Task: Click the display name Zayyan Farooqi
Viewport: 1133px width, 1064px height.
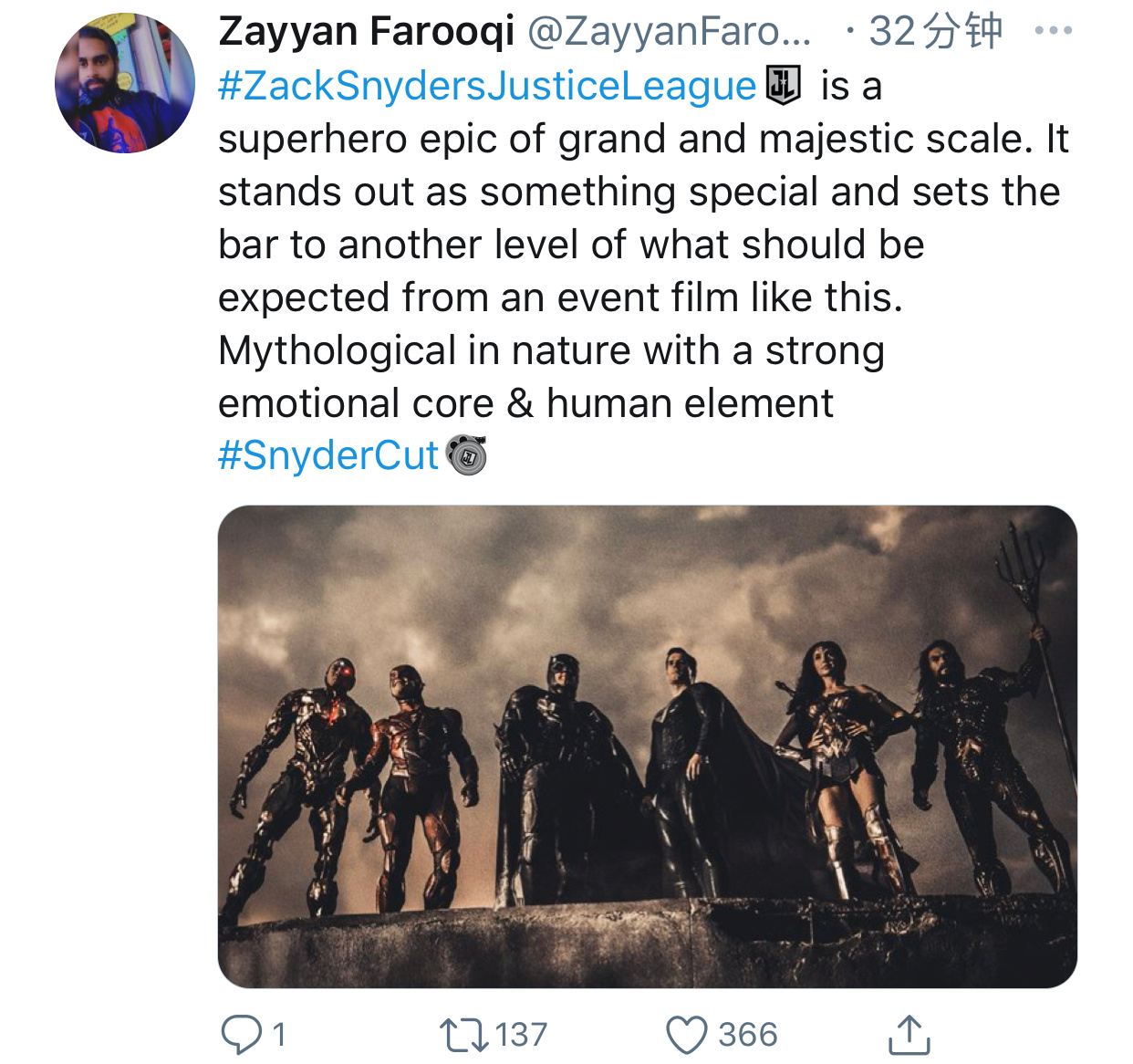Action: tap(367, 31)
